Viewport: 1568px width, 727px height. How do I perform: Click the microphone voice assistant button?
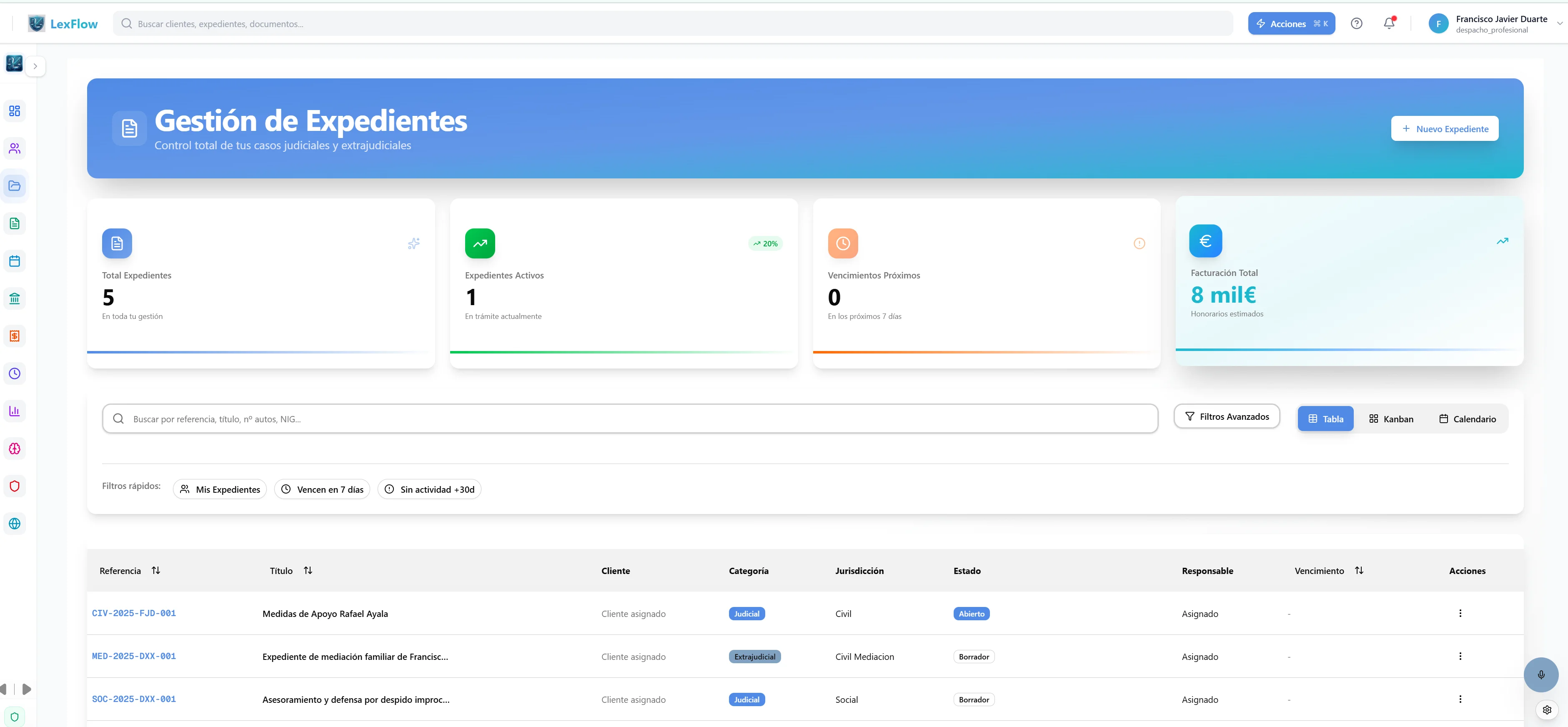point(1541,674)
